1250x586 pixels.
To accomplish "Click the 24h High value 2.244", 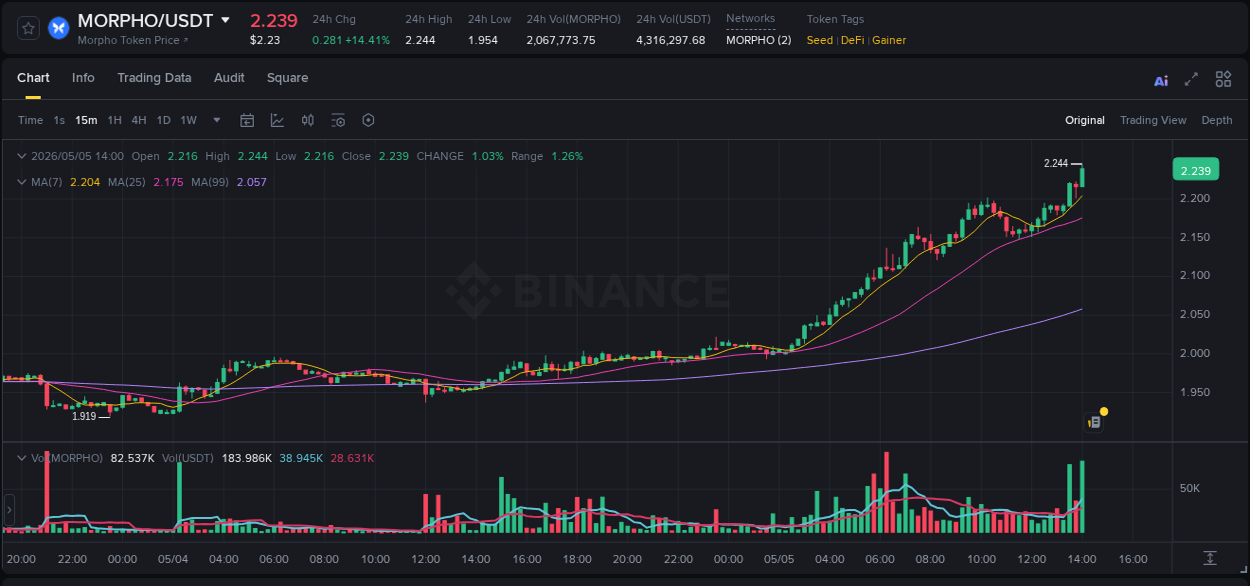I will point(420,40).
